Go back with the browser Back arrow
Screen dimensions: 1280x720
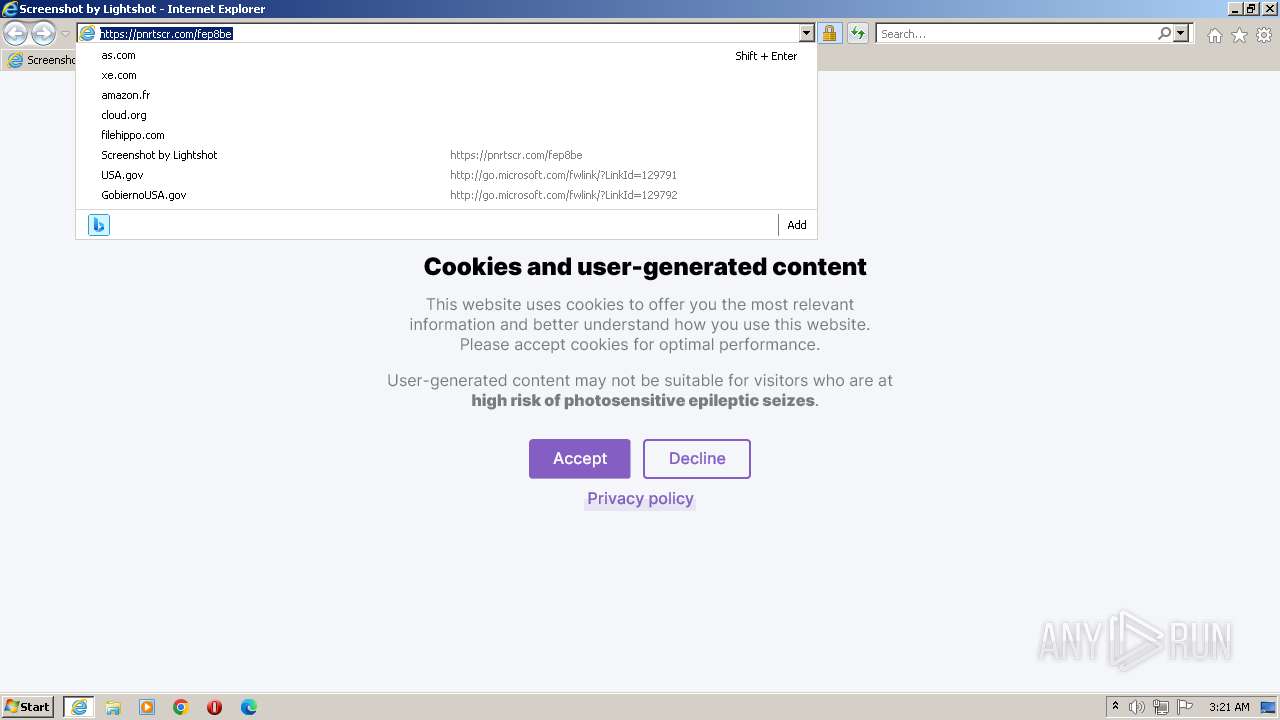point(16,34)
